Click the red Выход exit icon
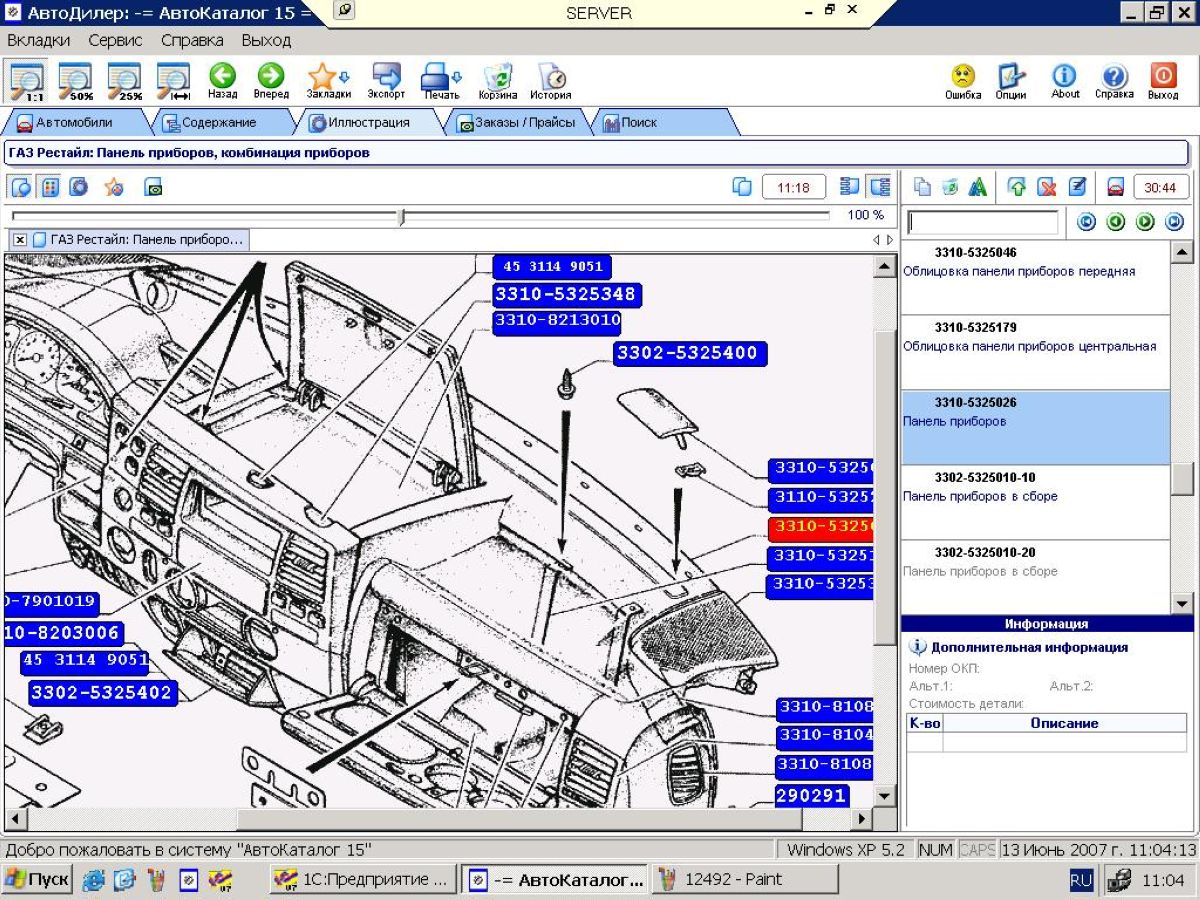1200x900 pixels. (1163, 81)
